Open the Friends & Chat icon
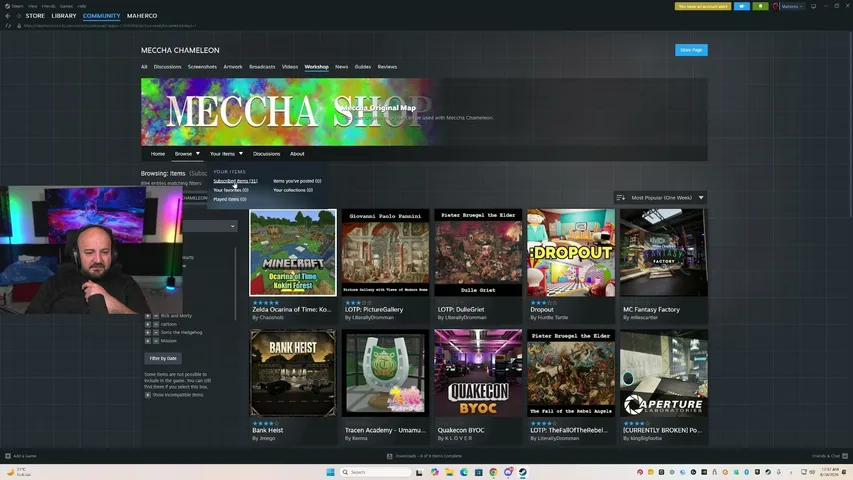 (845, 456)
